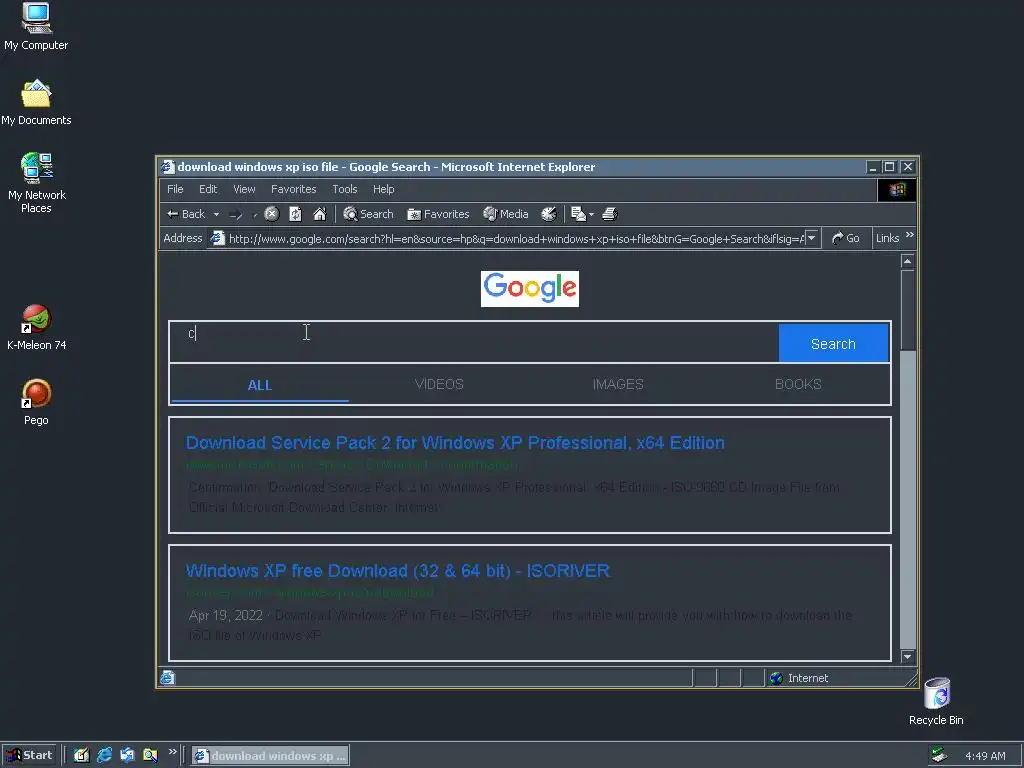1024x768 pixels.
Task: Click the Outlook Express quick launch icon
Action: click(x=127, y=755)
